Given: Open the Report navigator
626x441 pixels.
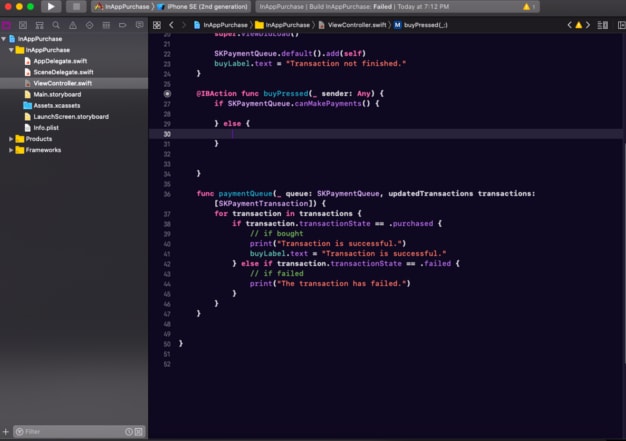Looking at the screenshot, I should [139, 26].
